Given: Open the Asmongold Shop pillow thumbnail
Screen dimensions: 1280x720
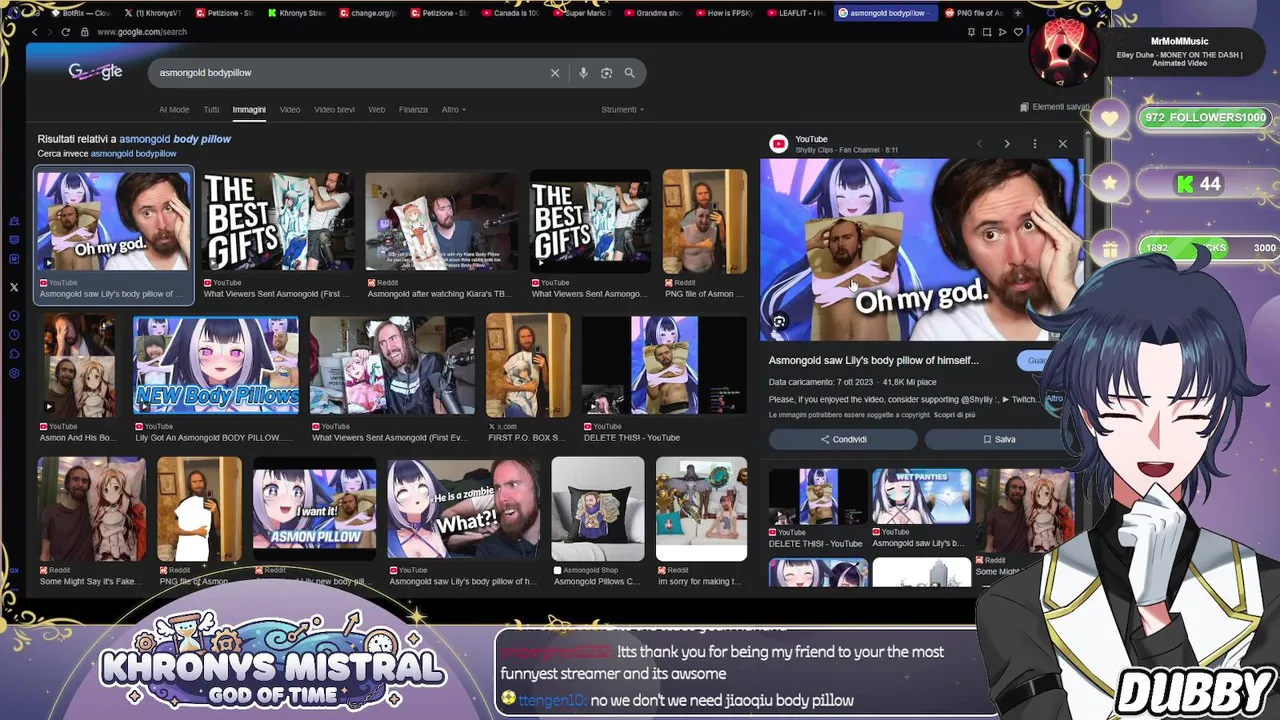Looking at the screenshot, I should pos(598,509).
